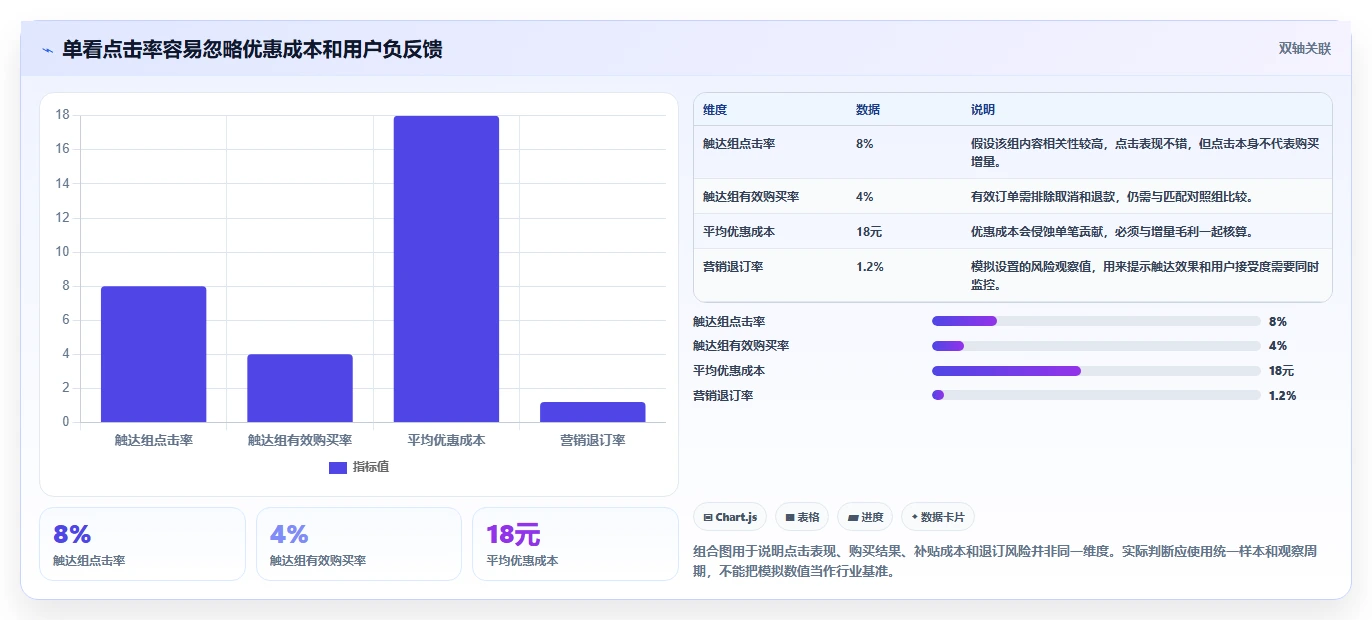Viewport: 1372px width, 620px height.
Task: Click the y-axis tick value 0
Action: [66, 422]
